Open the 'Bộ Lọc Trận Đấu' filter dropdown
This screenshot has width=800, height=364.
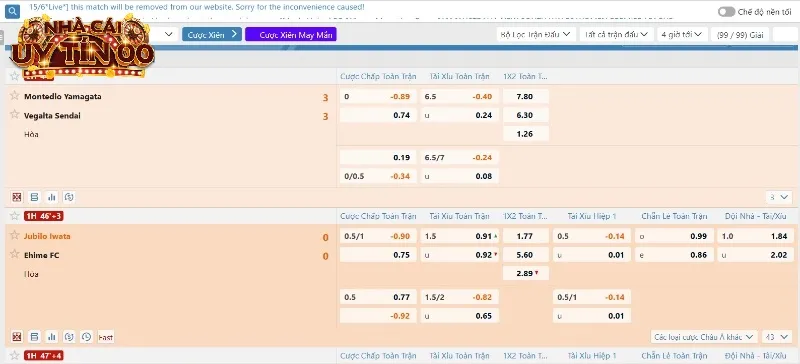coord(536,34)
